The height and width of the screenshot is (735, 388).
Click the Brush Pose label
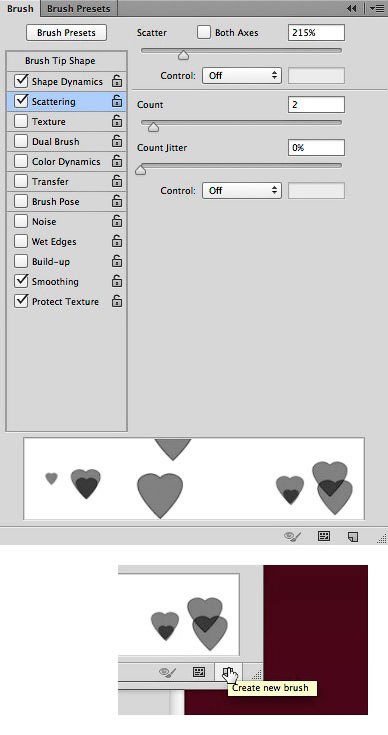(55, 202)
